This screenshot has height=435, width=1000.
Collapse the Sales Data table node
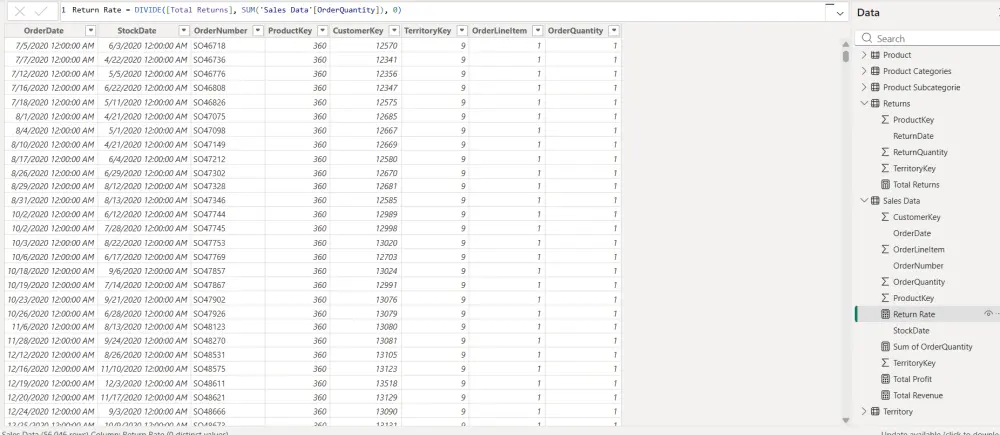pyautogui.click(x=864, y=201)
